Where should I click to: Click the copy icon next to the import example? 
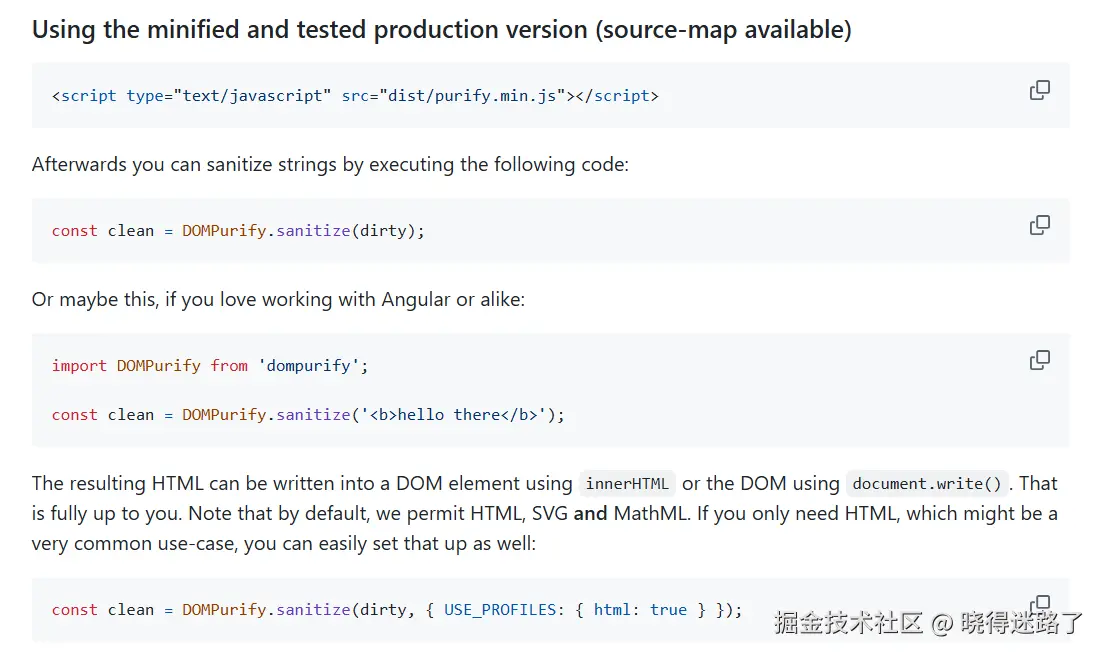1040,359
